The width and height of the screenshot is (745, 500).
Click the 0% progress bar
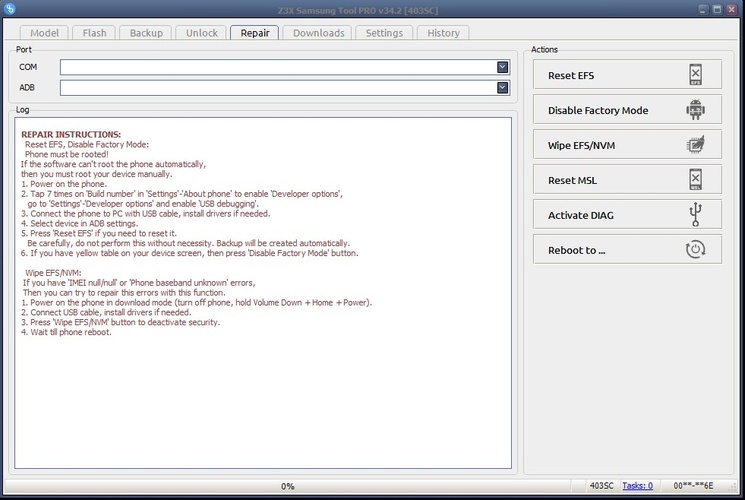point(287,486)
